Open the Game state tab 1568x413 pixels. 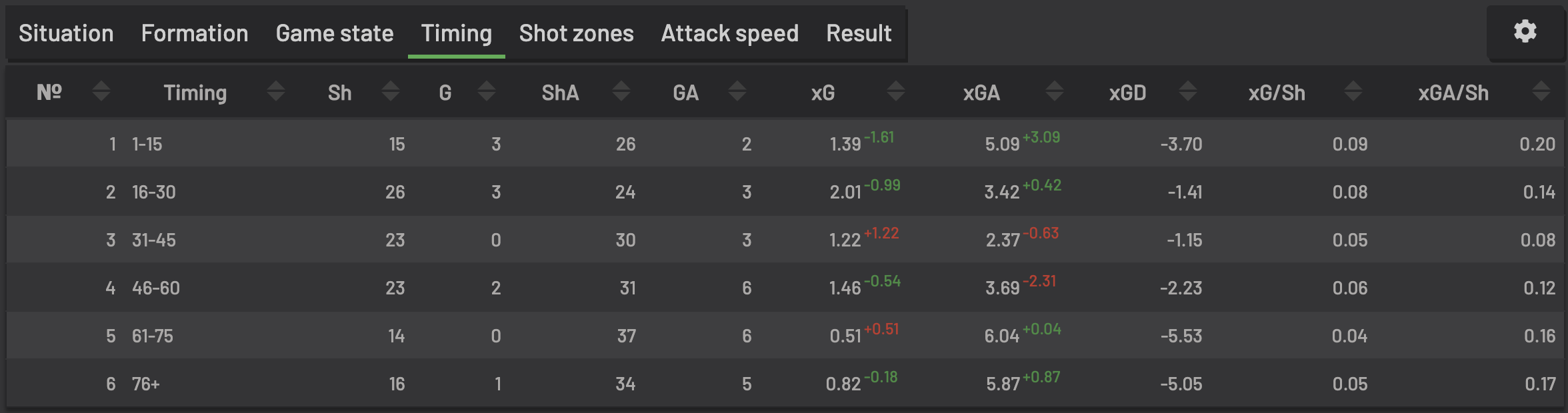pos(335,33)
